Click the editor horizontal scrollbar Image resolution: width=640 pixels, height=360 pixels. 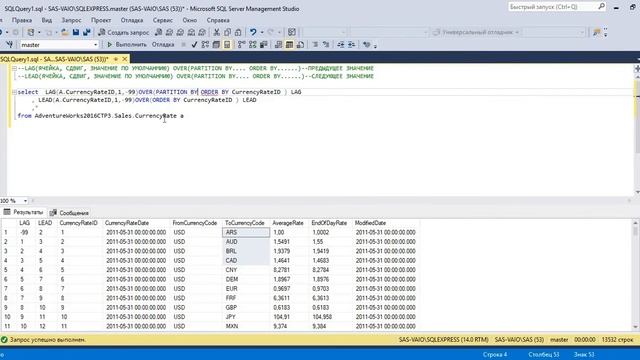click(x=331, y=201)
